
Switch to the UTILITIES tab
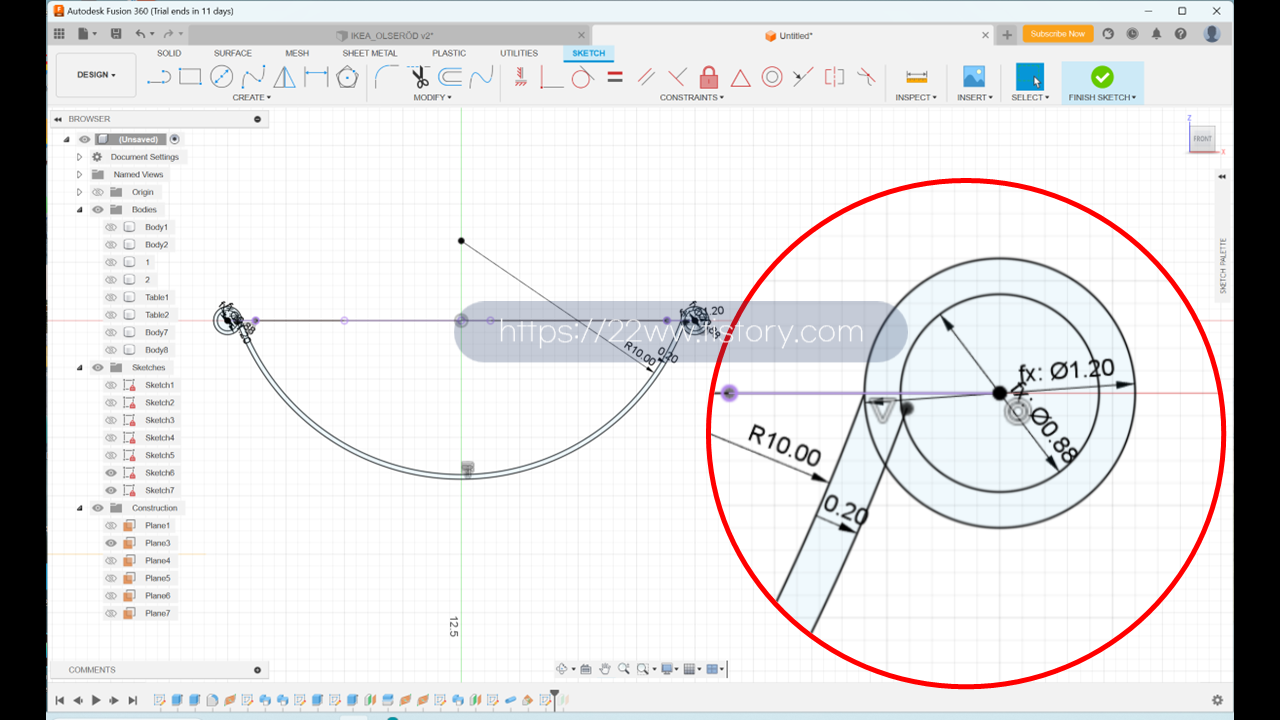pyautogui.click(x=519, y=53)
